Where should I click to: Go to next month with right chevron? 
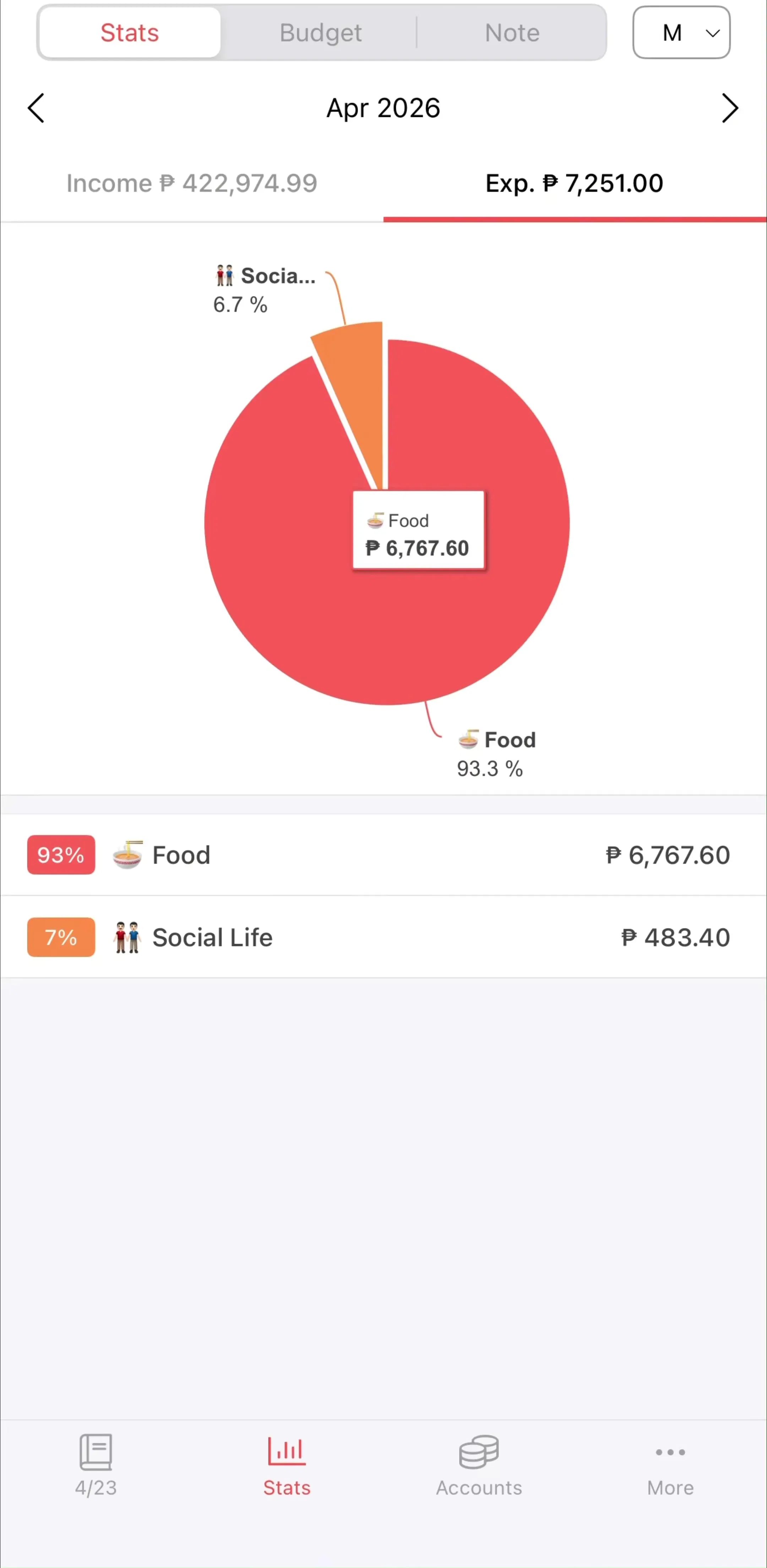click(730, 108)
